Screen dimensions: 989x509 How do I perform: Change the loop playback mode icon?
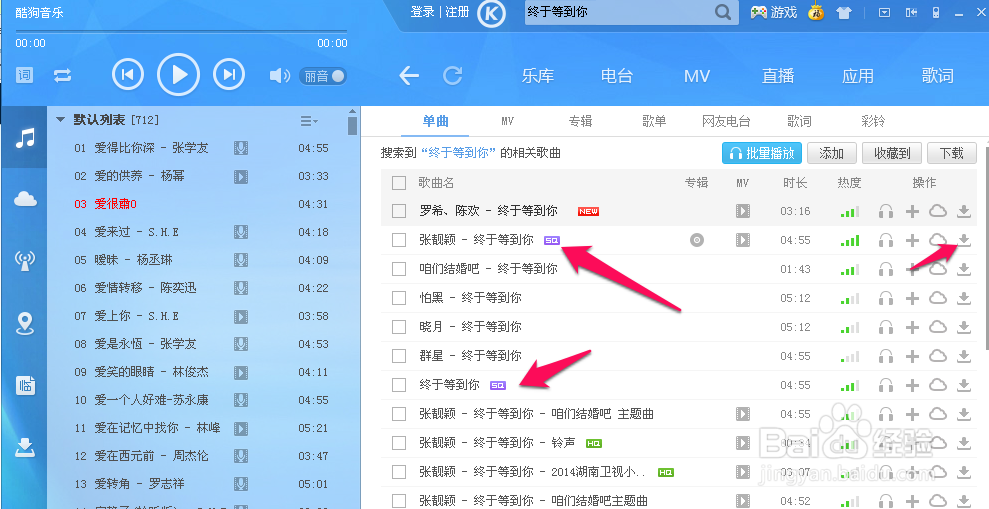(x=62, y=76)
